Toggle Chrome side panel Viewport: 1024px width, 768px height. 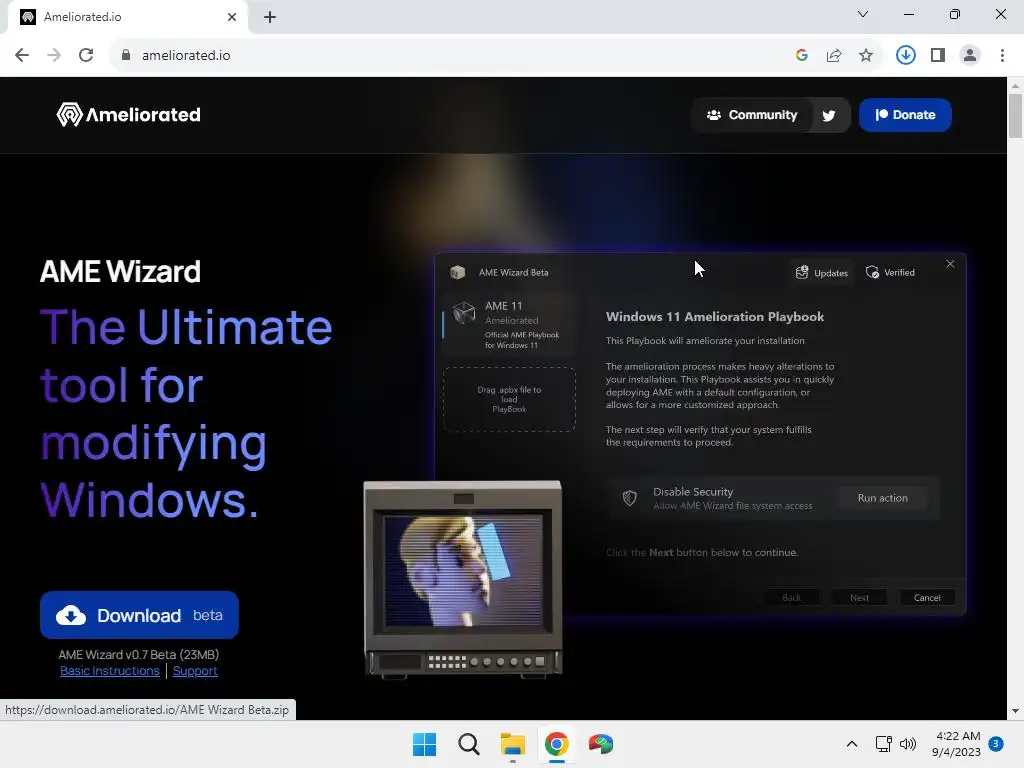[938, 55]
